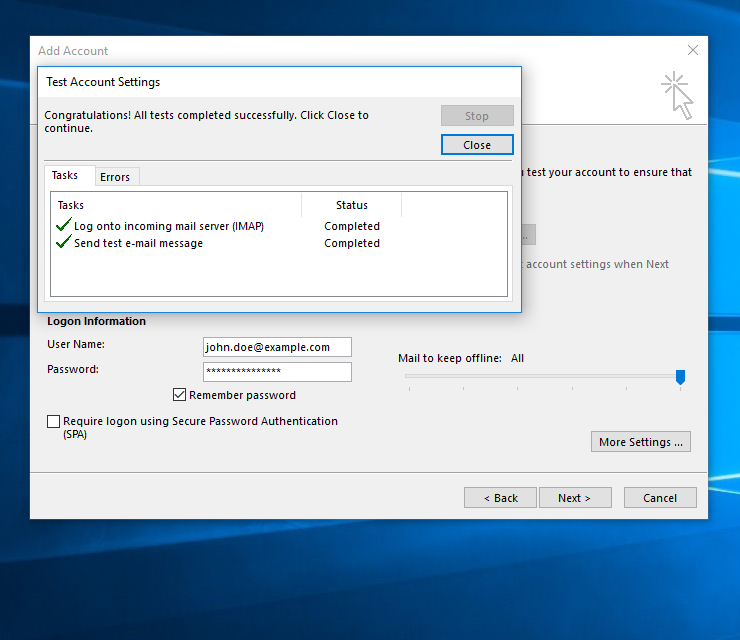Image resolution: width=740 pixels, height=640 pixels.
Task: Switch to the Errors tab
Action: click(115, 177)
